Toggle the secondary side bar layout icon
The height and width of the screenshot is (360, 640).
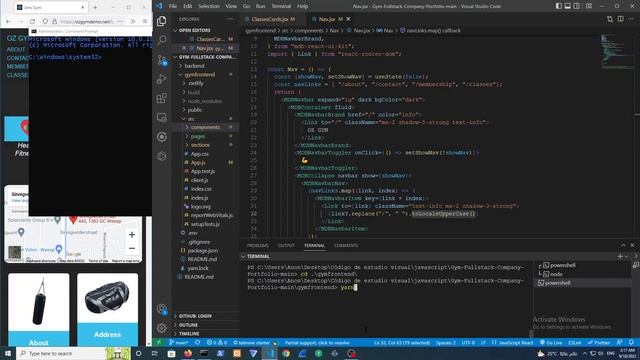pyautogui.click(x=576, y=6)
